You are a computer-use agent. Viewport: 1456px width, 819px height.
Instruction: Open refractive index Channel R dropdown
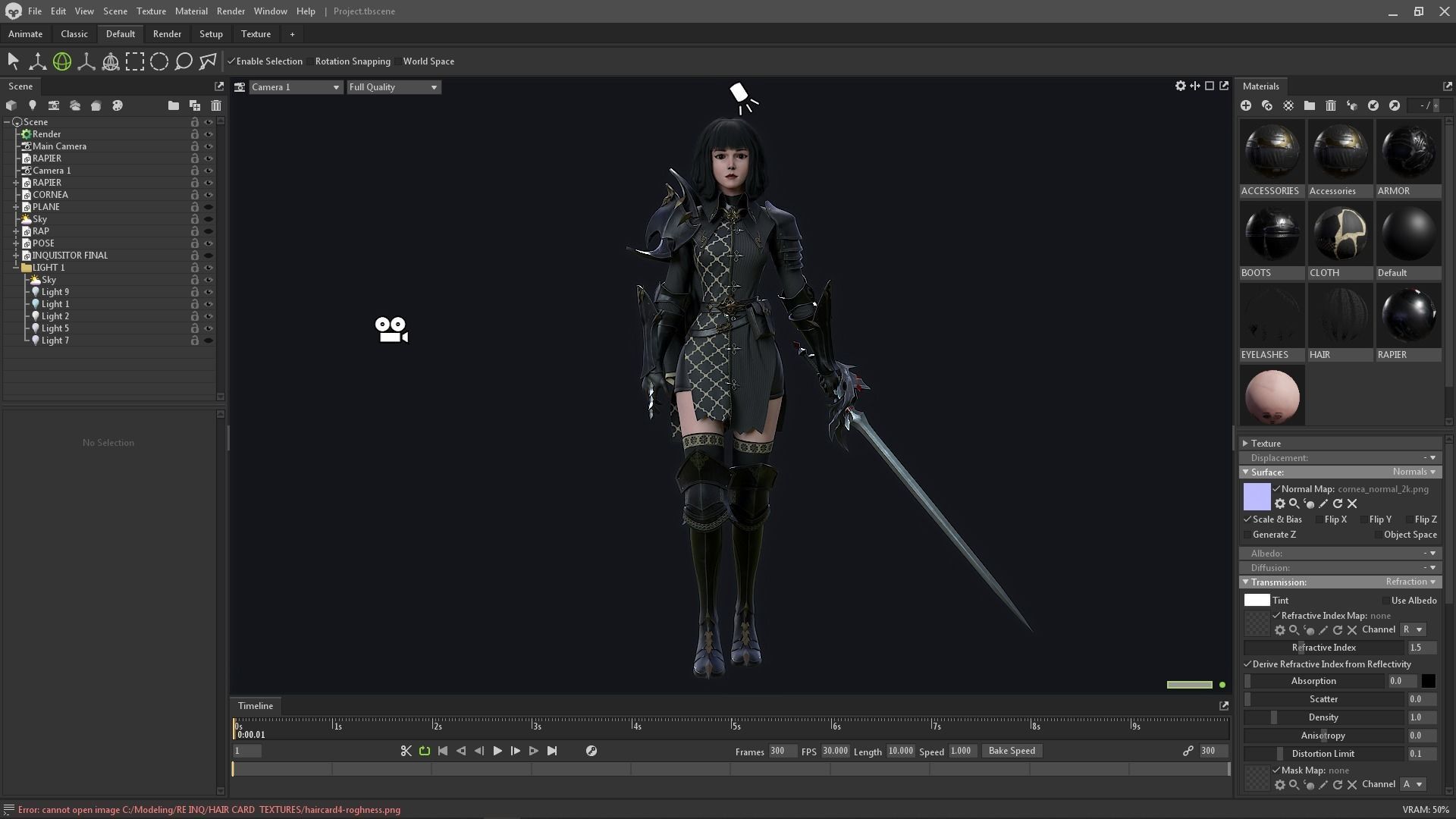[x=1413, y=629]
